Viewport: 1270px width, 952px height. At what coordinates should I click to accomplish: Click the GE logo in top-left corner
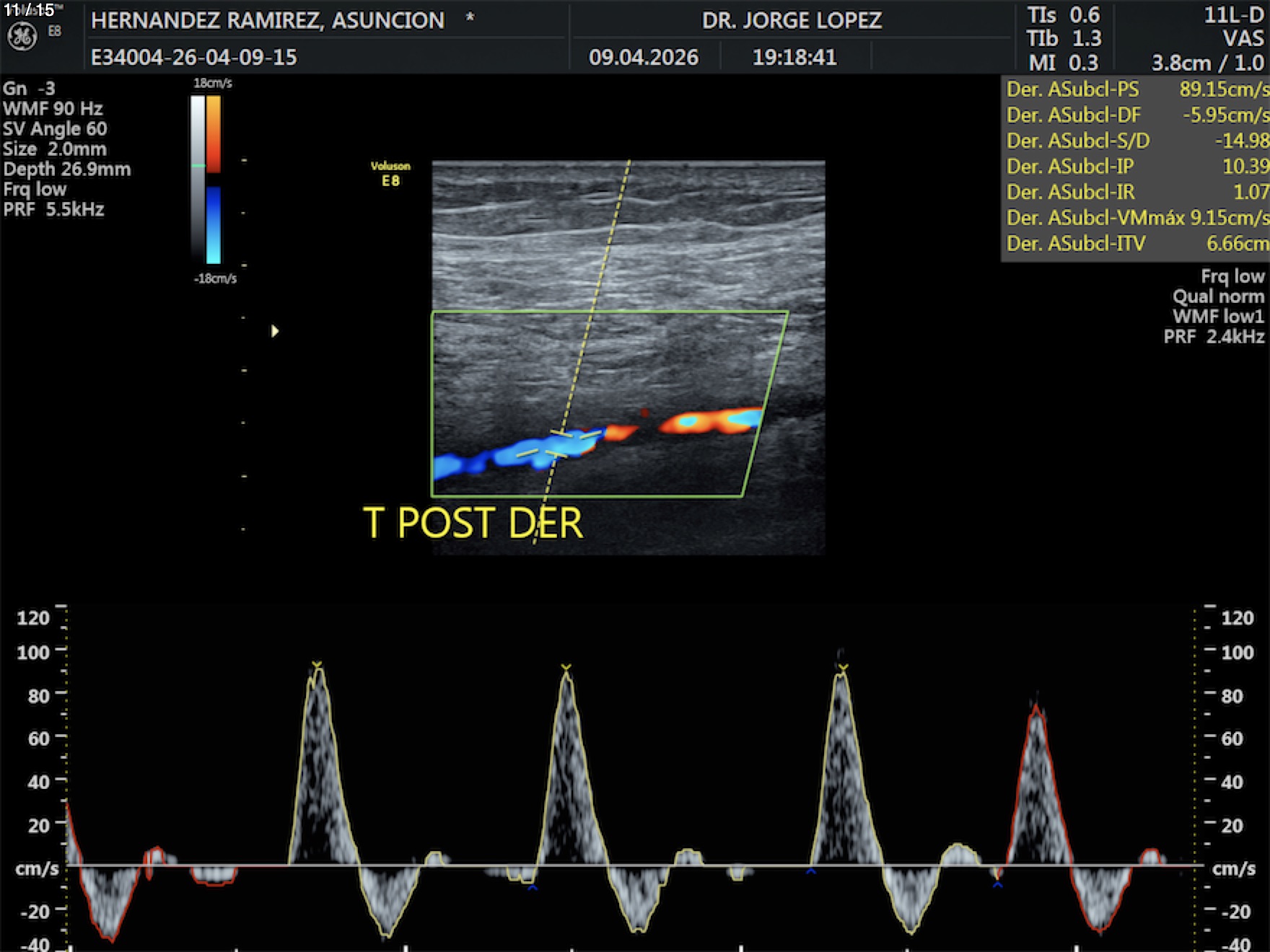pos(22,36)
